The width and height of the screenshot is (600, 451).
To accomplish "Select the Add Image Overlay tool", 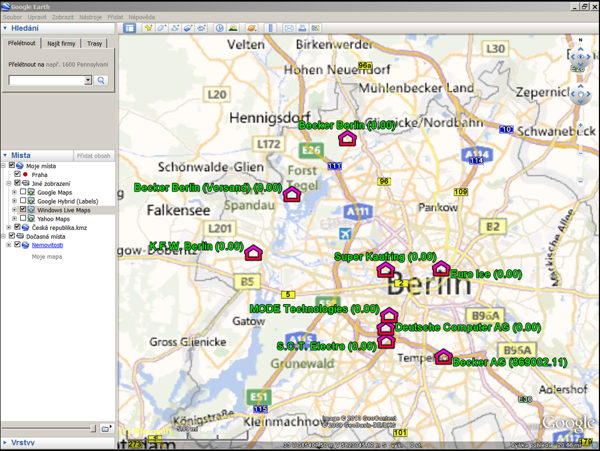I will pos(188,28).
